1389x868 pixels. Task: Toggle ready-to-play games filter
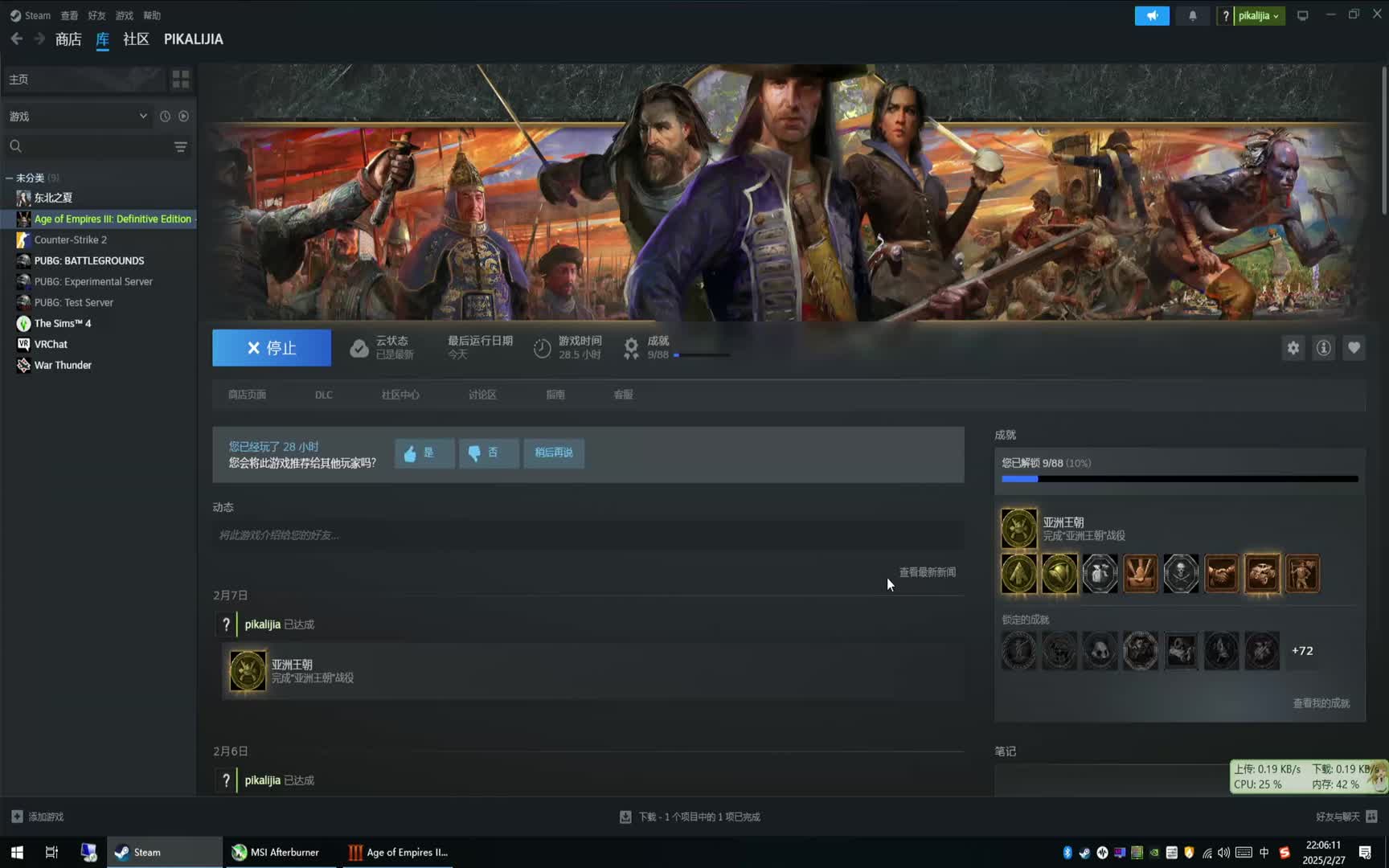pyautogui.click(x=184, y=117)
